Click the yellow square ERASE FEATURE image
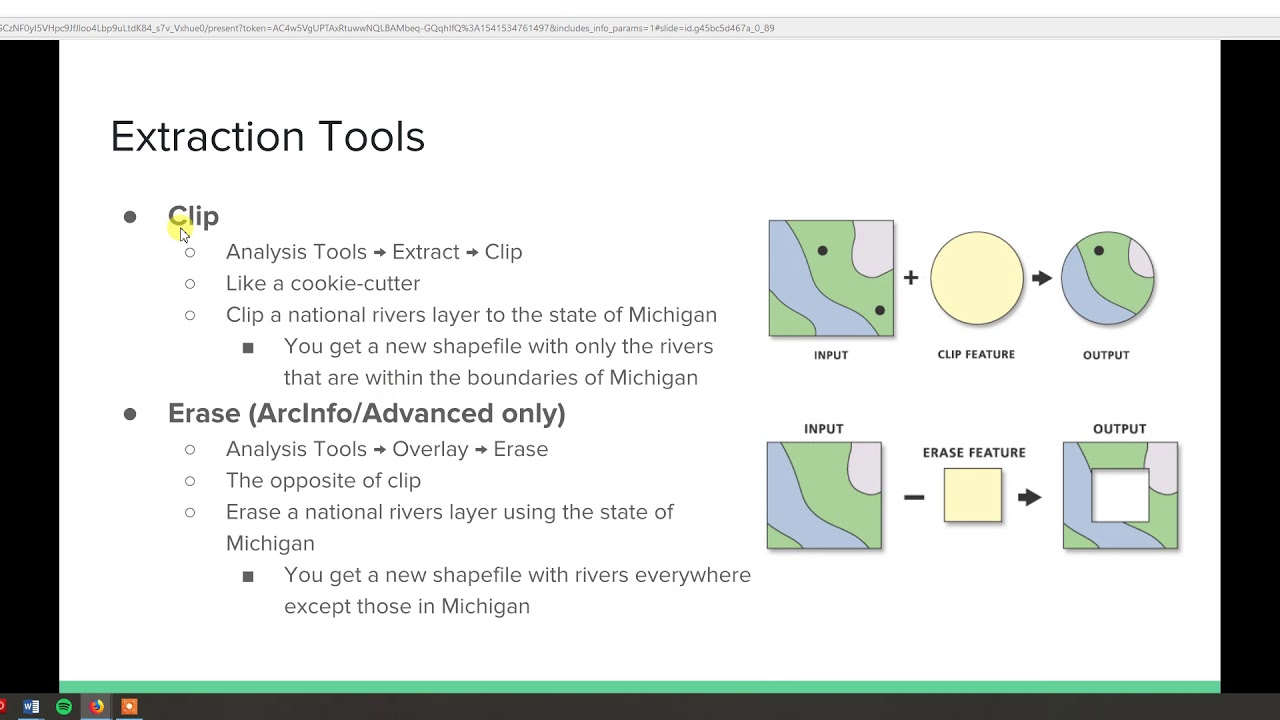The image size is (1280, 720). pyautogui.click(x=973, y=495)
